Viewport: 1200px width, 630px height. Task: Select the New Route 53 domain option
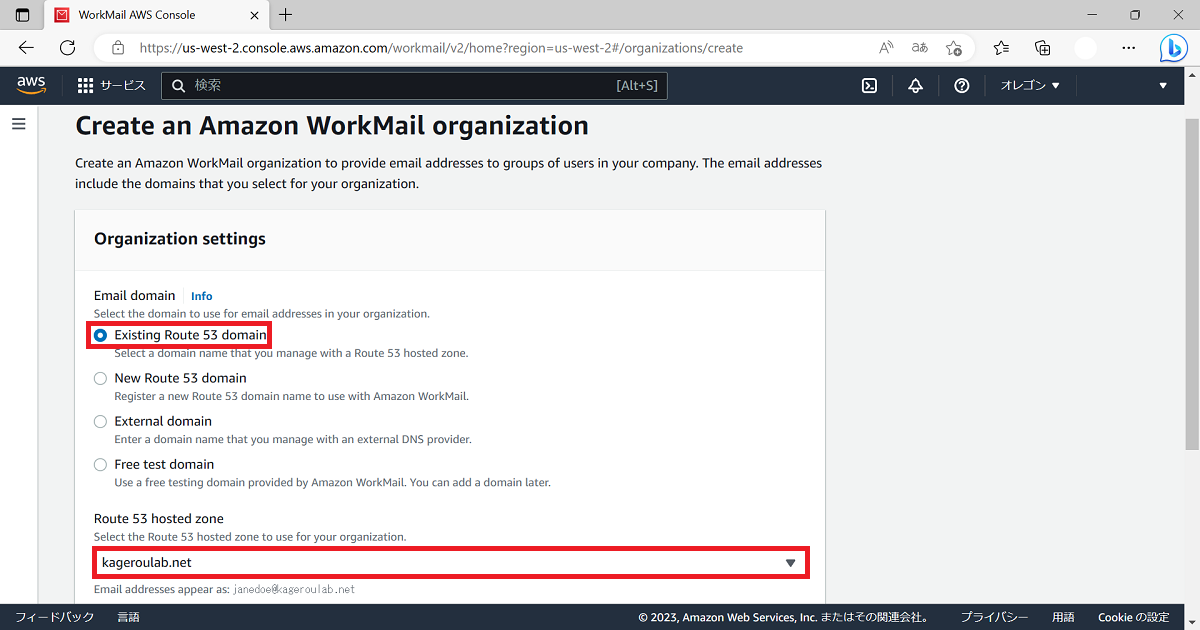coord(100,378)
